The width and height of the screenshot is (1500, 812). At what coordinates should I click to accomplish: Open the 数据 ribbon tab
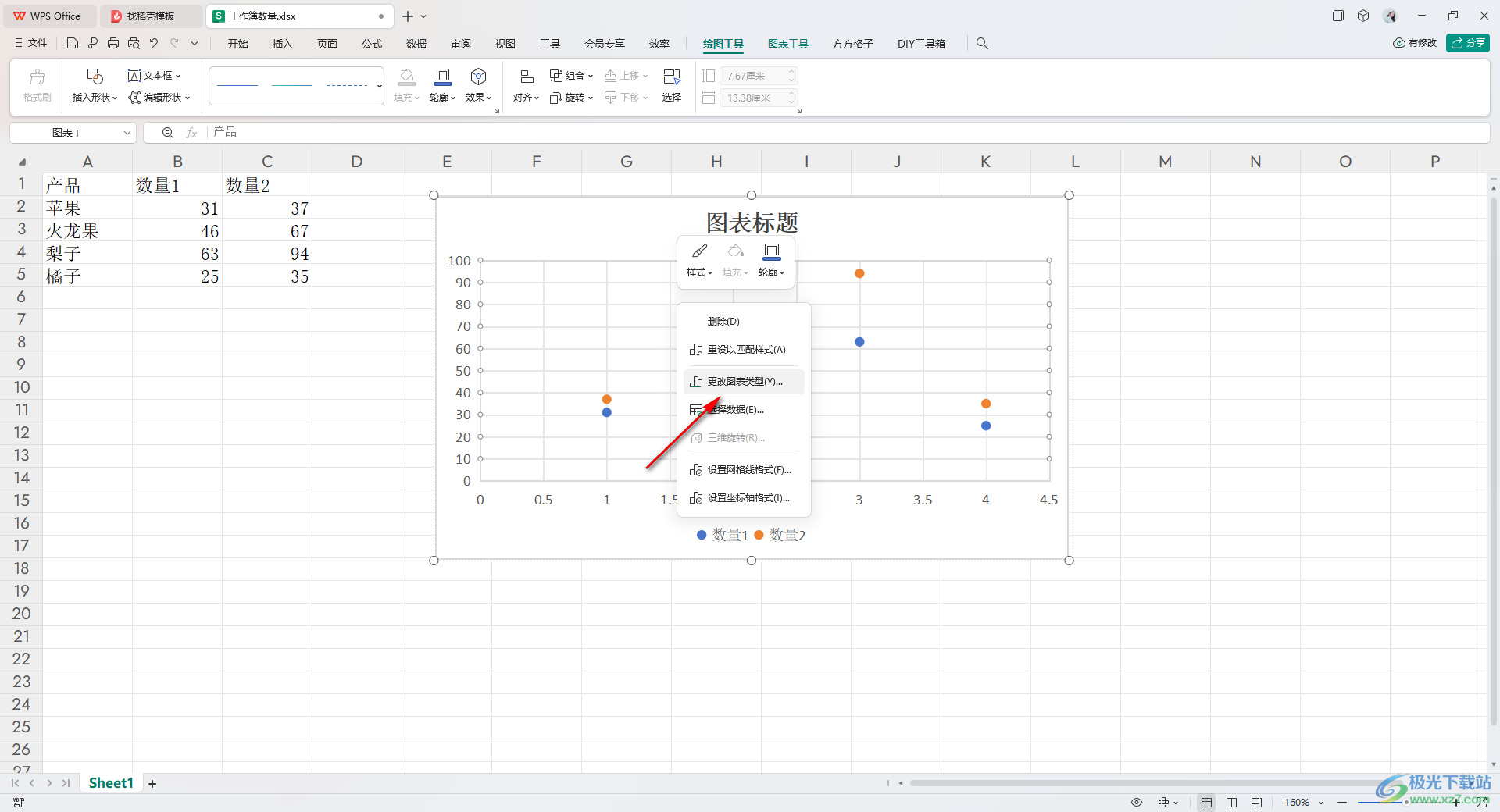point(416,44)
